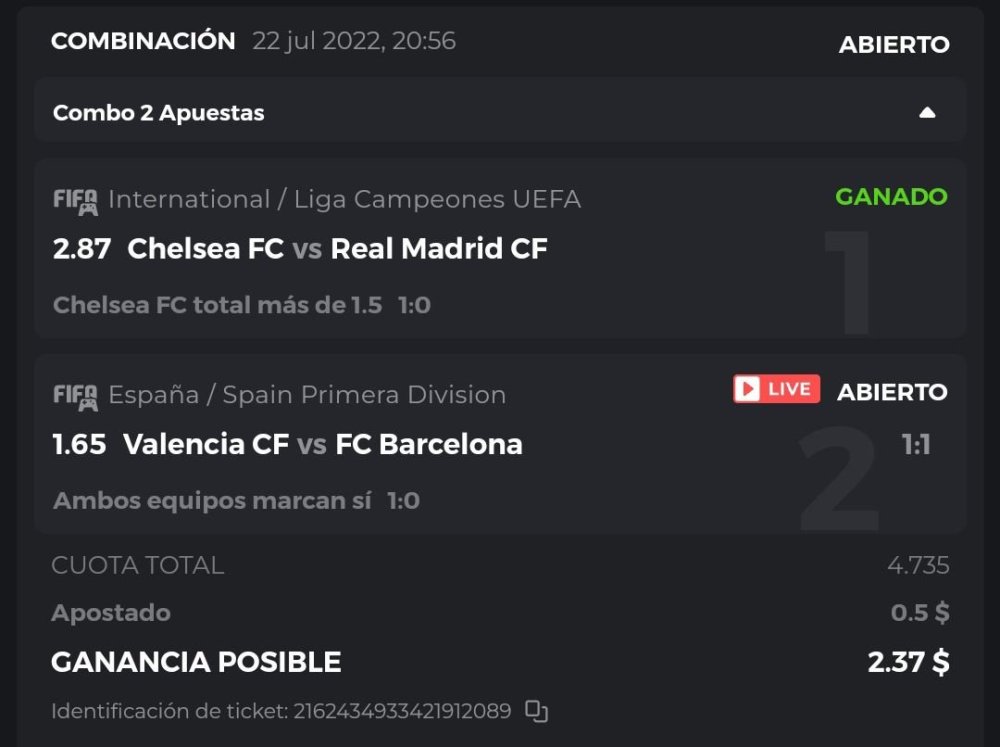The width and height of the screenshot is (1000, 747).
Task: Click the ABIERTO status in the header
Action: point(894,45)
